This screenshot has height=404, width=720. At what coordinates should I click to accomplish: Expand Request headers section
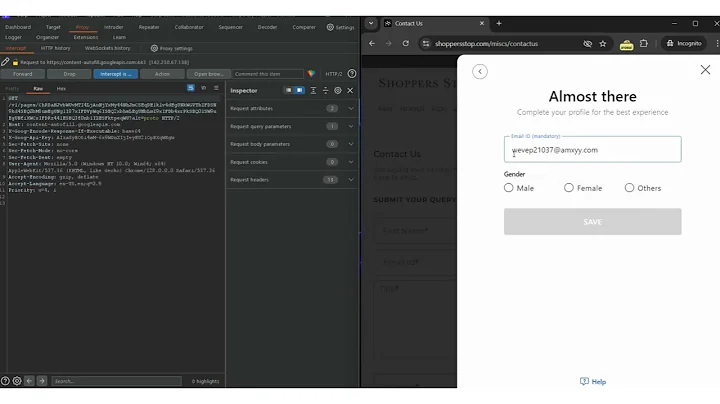(351, 180)
